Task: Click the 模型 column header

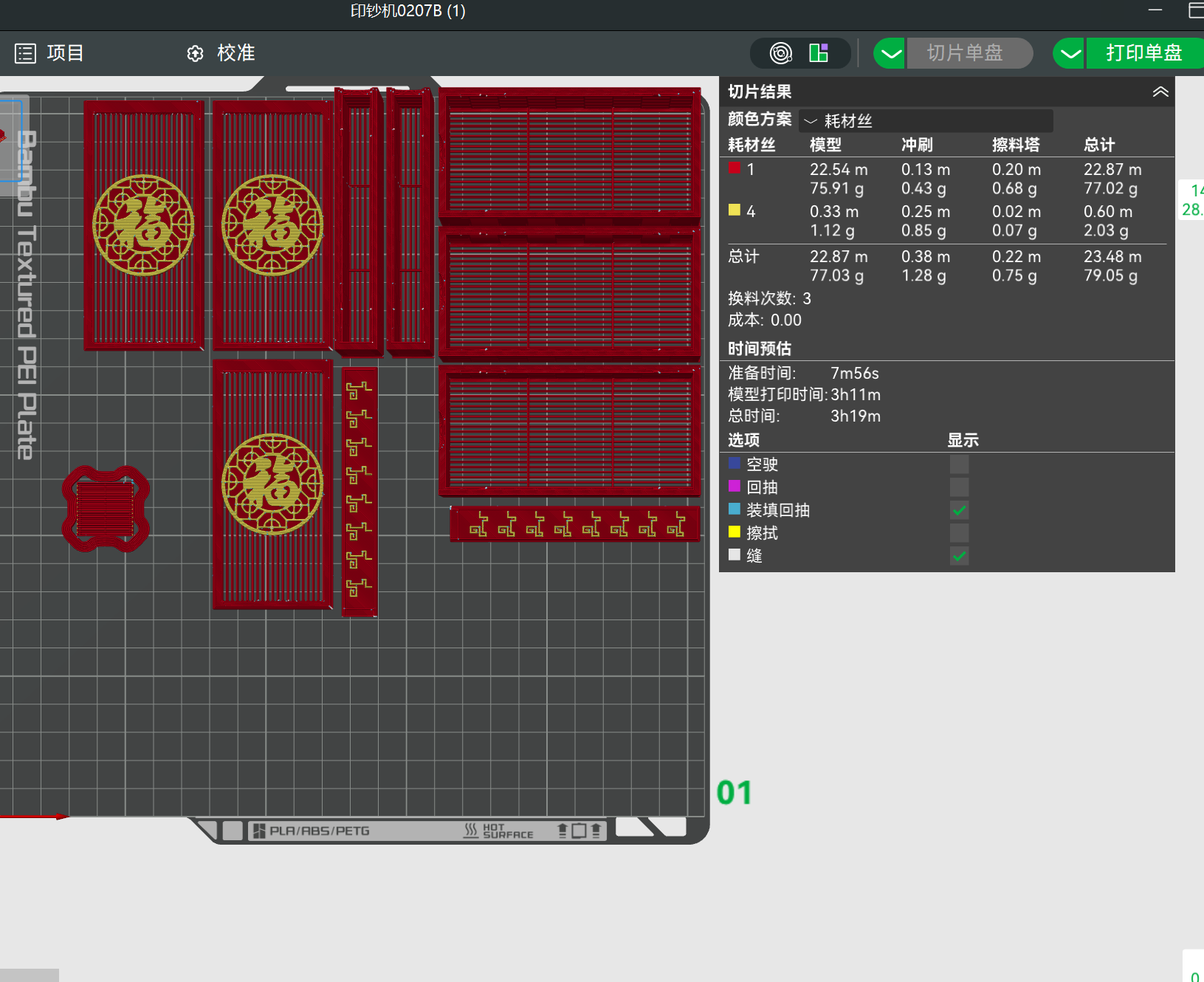Action: [x=825, y=145]
